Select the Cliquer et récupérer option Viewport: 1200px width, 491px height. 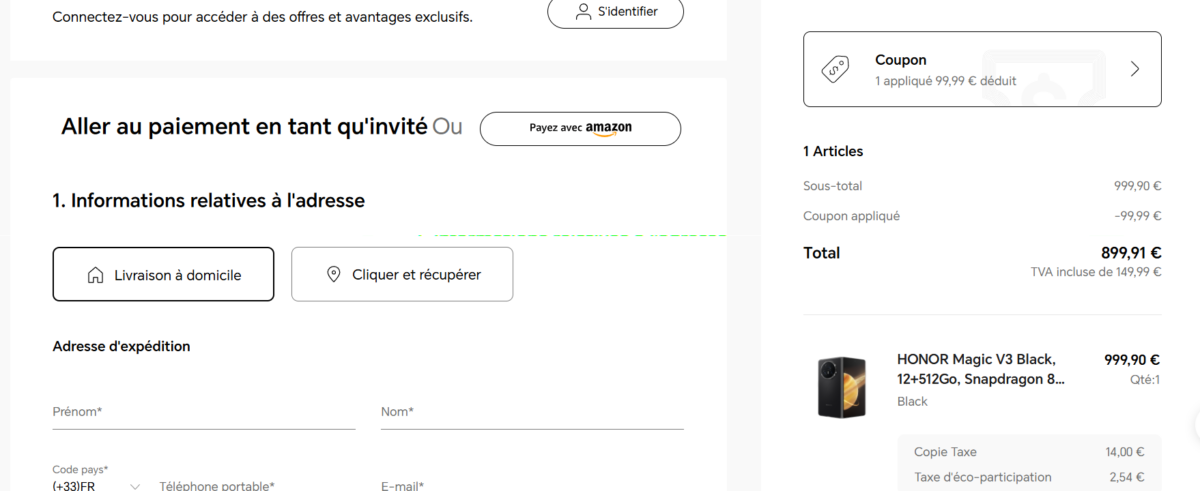point(402,274)
